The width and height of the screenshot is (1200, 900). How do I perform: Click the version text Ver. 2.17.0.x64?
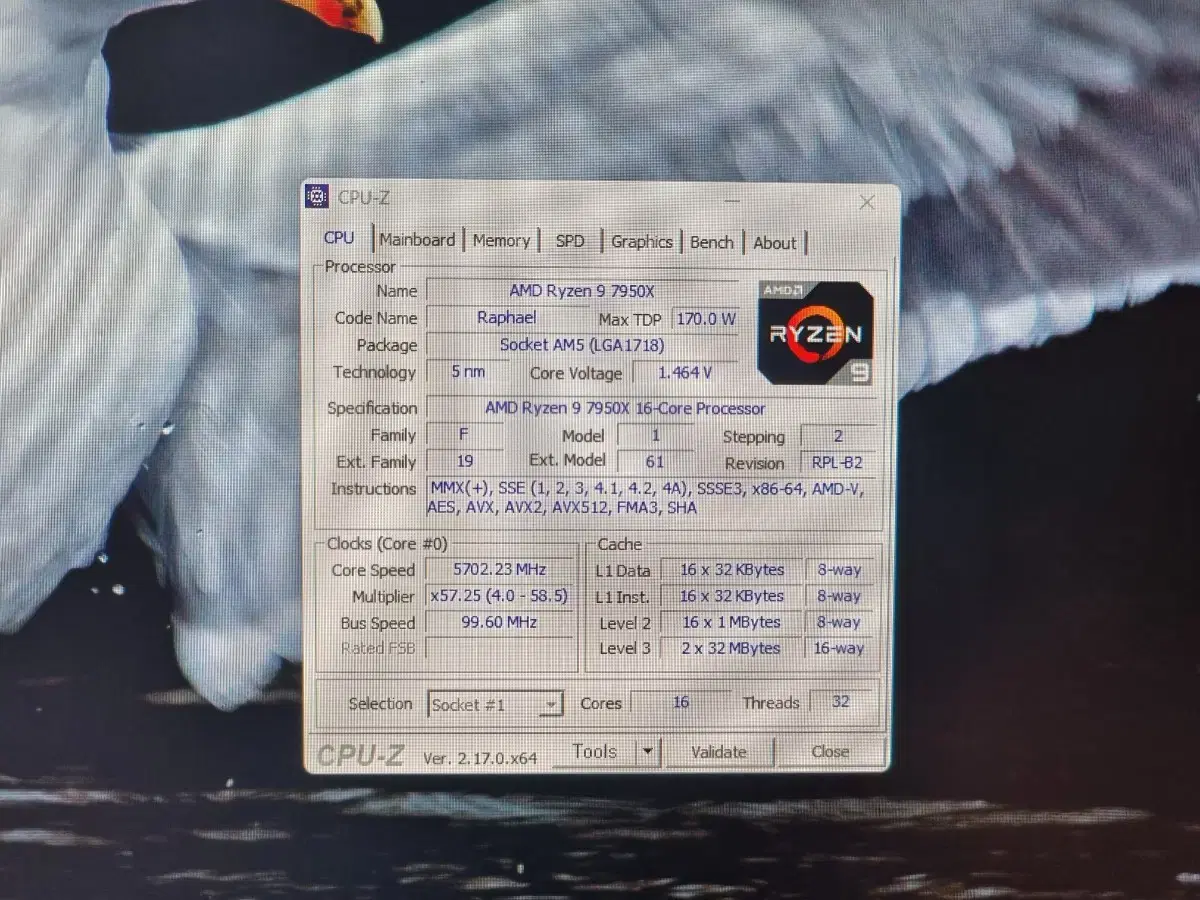click(480, 758)
